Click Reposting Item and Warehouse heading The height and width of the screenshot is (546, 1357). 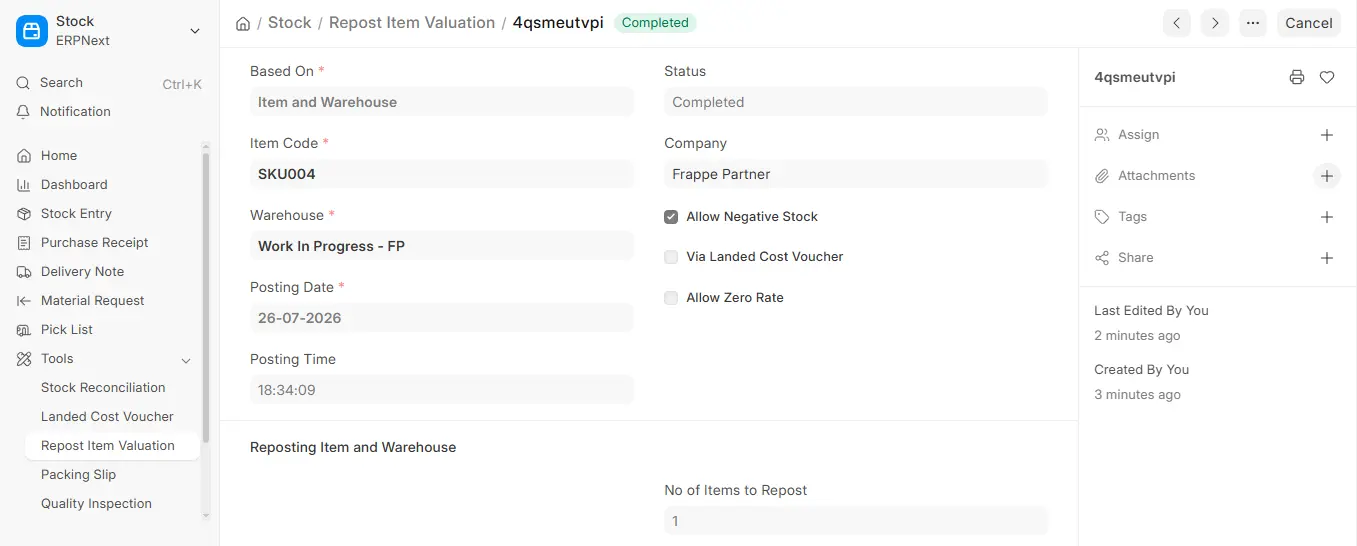click(353, 447)
